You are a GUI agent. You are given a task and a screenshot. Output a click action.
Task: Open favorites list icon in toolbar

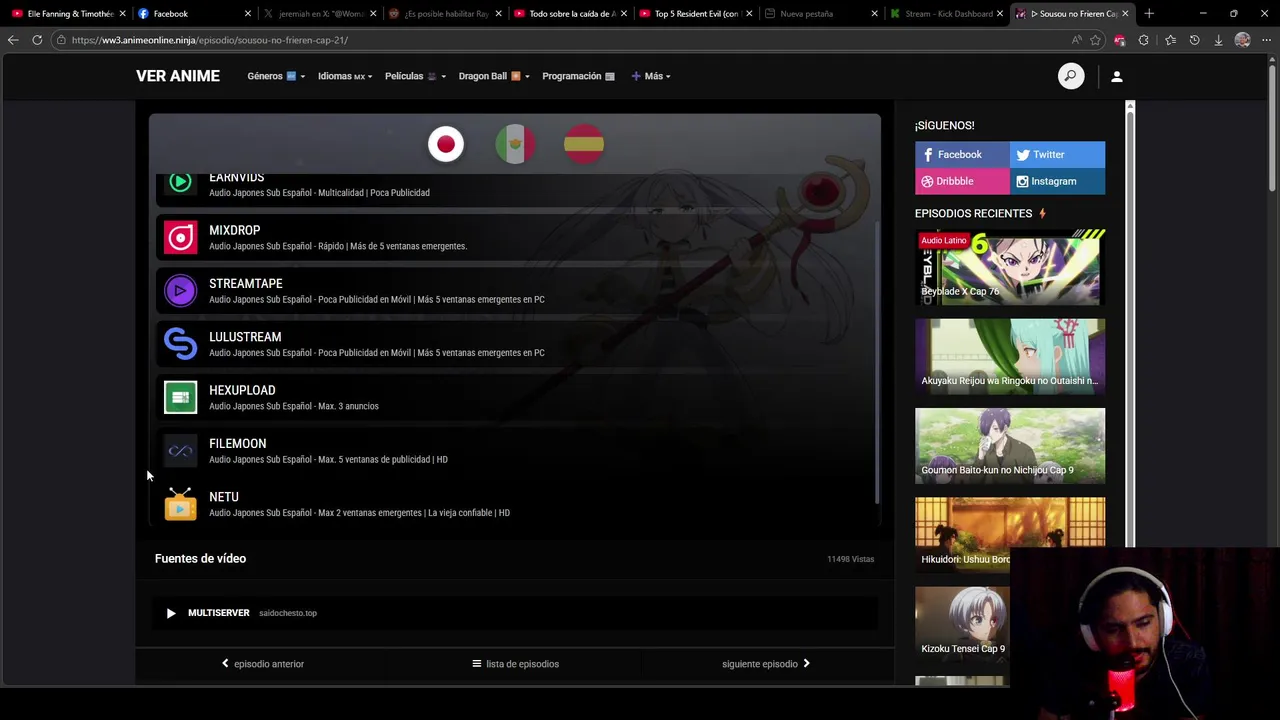tap(1170, 40)
